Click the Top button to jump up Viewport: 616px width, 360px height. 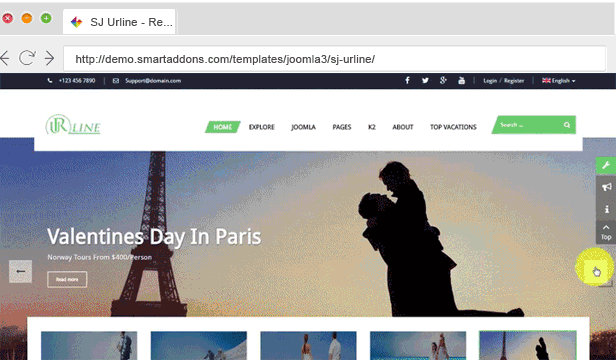pos(606,232)
